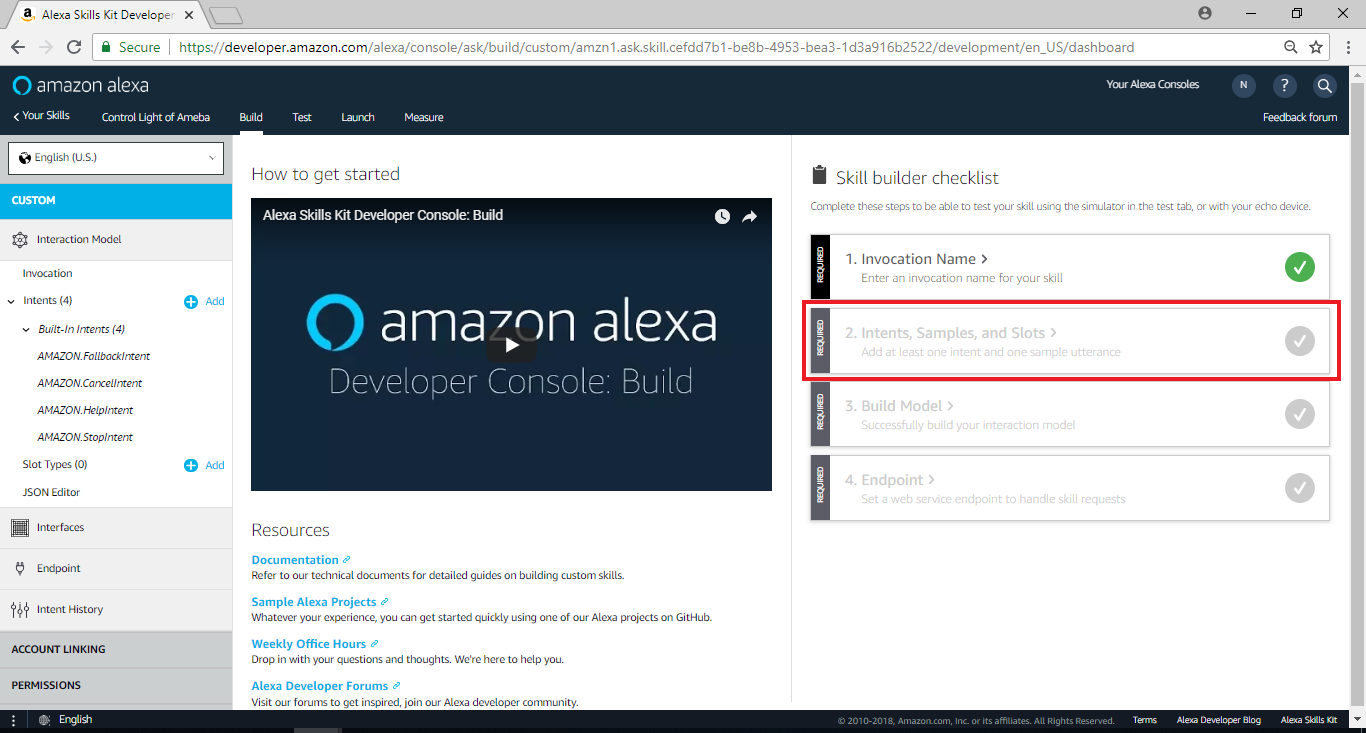Screen dimensions: 1366x733
Task: Open checklist step 4 Endpoint
Action: 1070,488
